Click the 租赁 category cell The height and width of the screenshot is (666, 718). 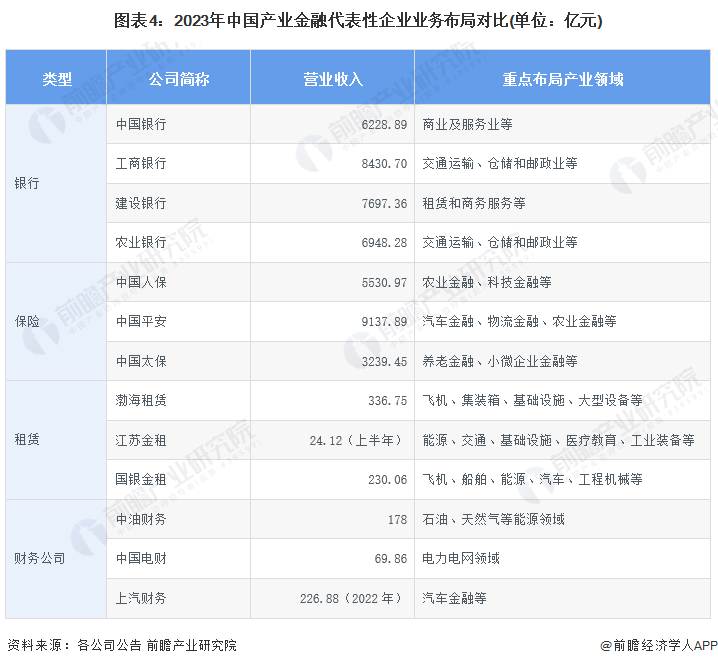pos(56,440)
